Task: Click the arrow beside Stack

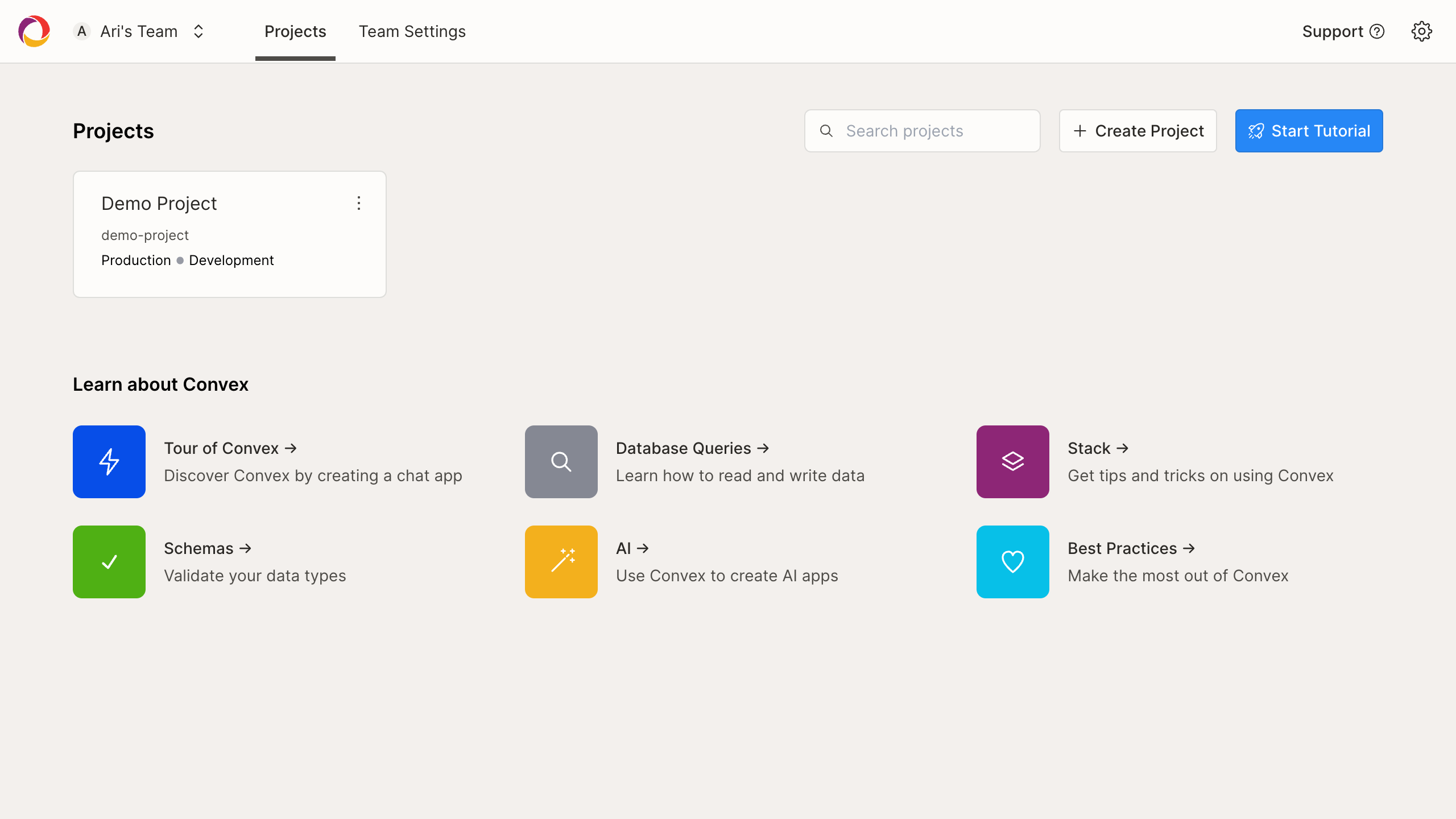Action: (x=1122, y=448)
